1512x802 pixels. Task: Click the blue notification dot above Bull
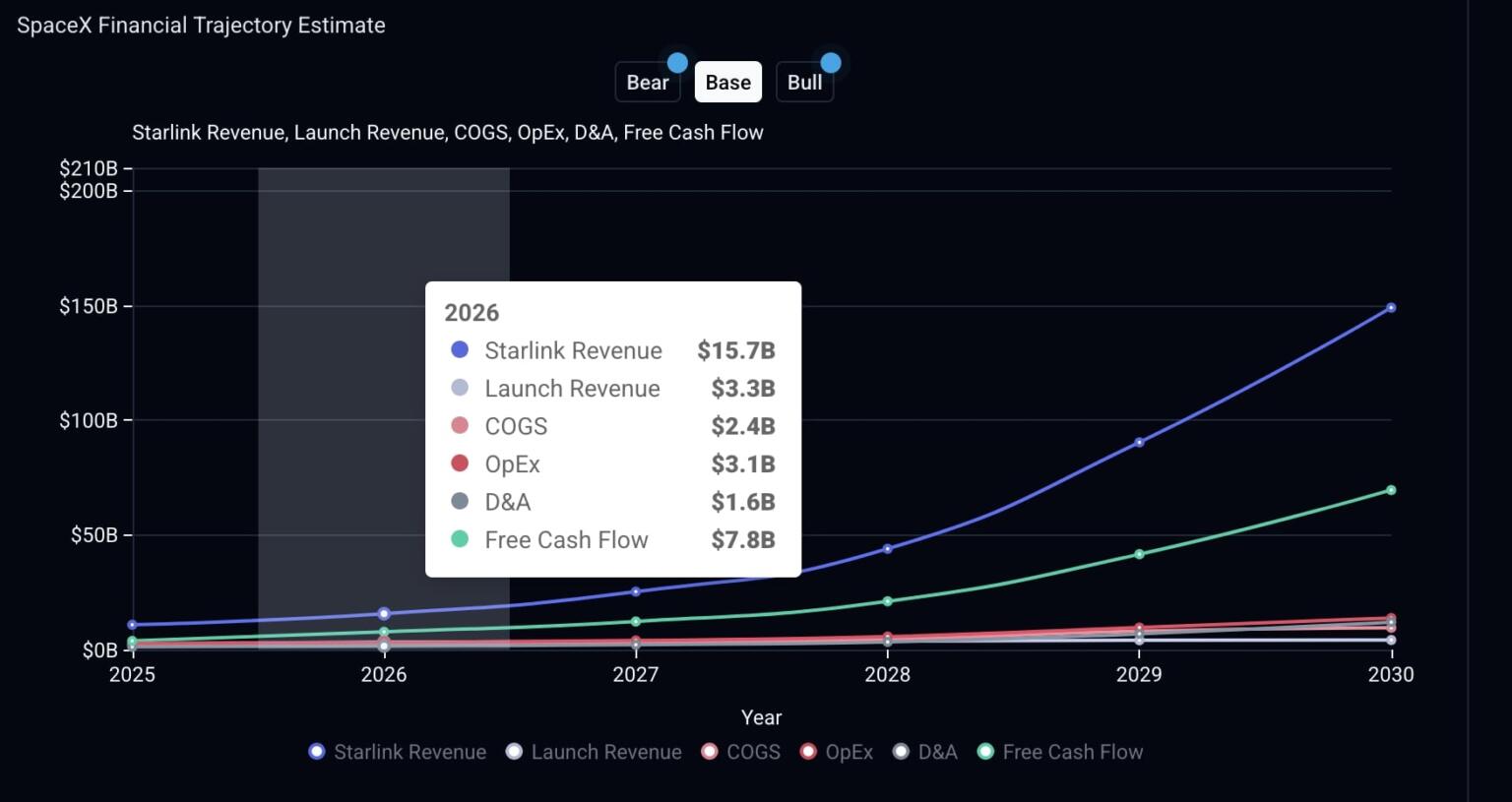(x=832, y=61)
